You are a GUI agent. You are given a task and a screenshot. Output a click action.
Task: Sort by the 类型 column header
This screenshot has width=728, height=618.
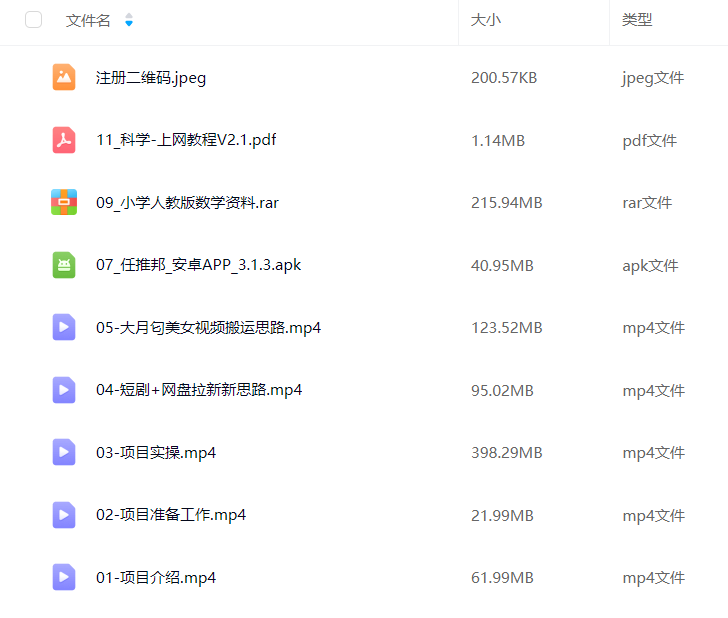[637, 21]
